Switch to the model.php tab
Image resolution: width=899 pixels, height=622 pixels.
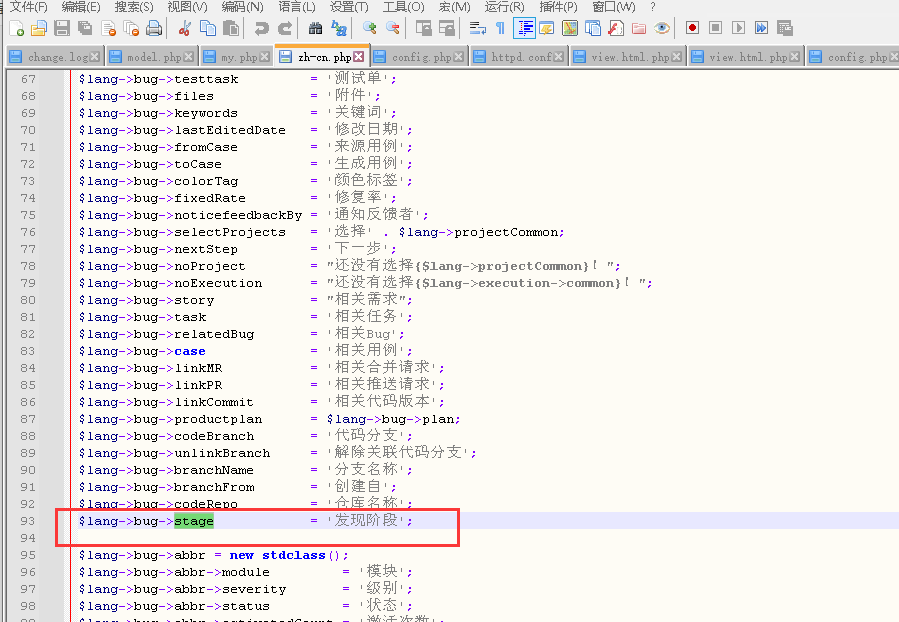[x=154, y=57]
